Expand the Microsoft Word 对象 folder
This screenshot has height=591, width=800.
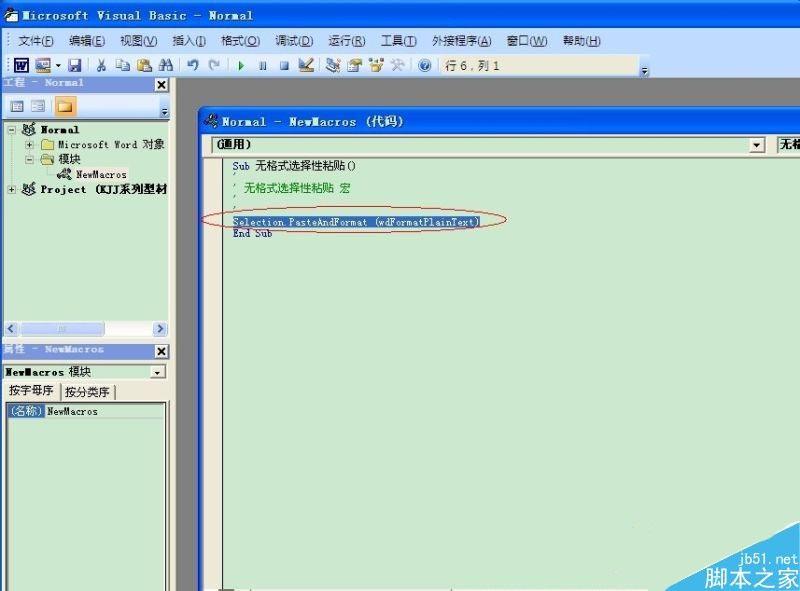point(29,143)
